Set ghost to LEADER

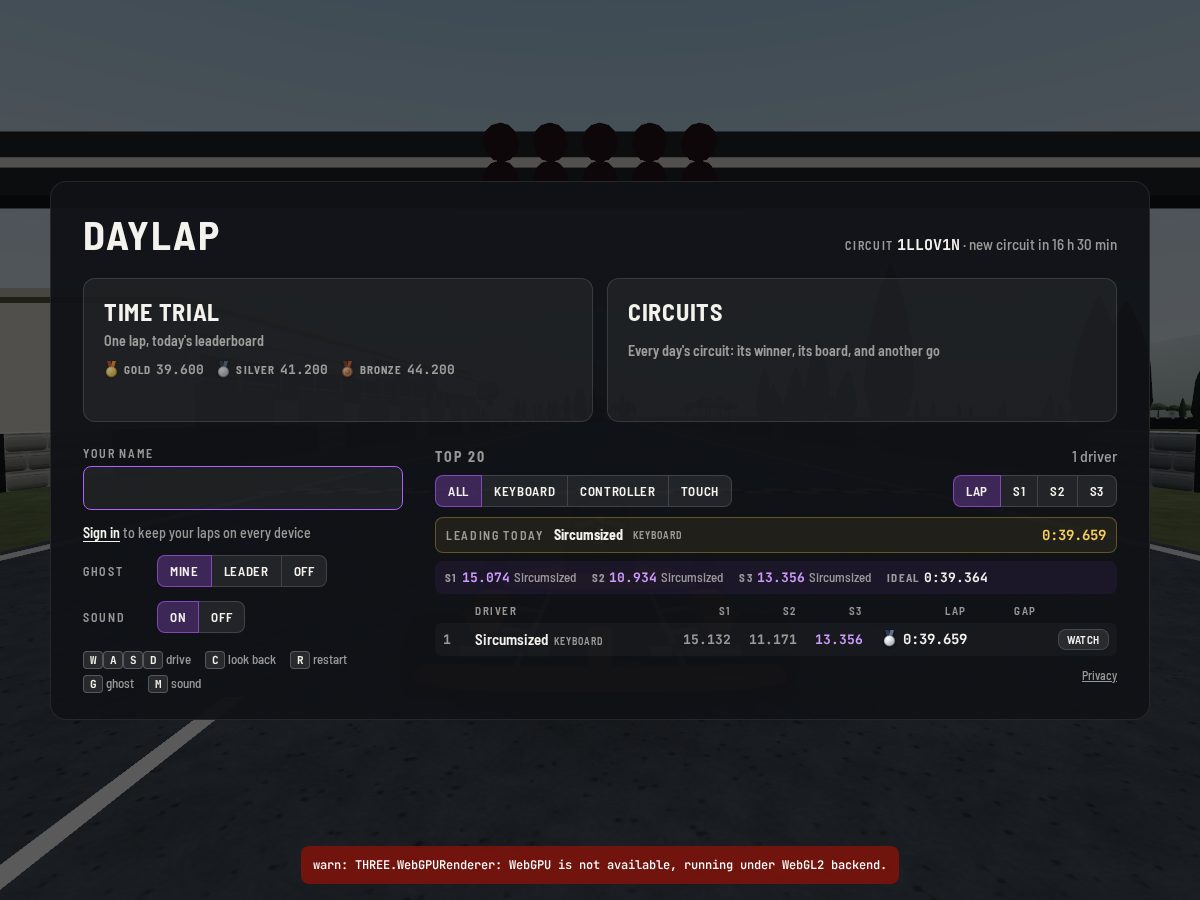246,571
